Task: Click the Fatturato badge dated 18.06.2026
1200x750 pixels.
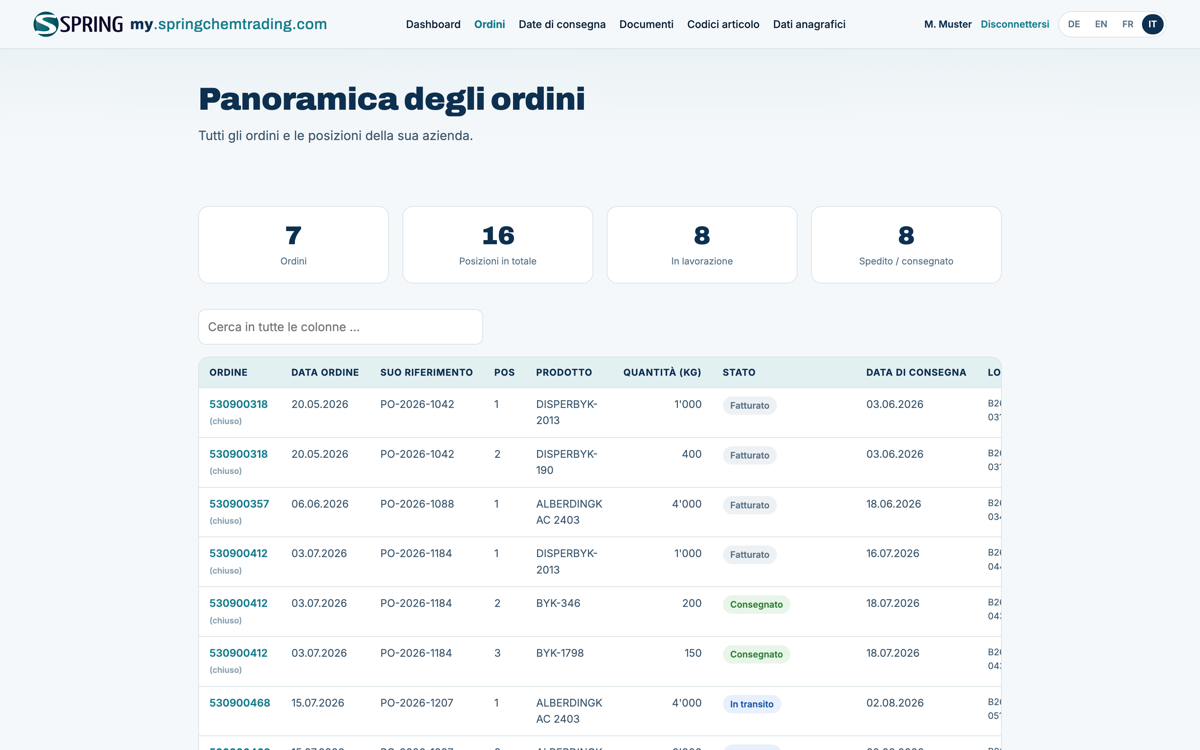Action: coord(749,505)
